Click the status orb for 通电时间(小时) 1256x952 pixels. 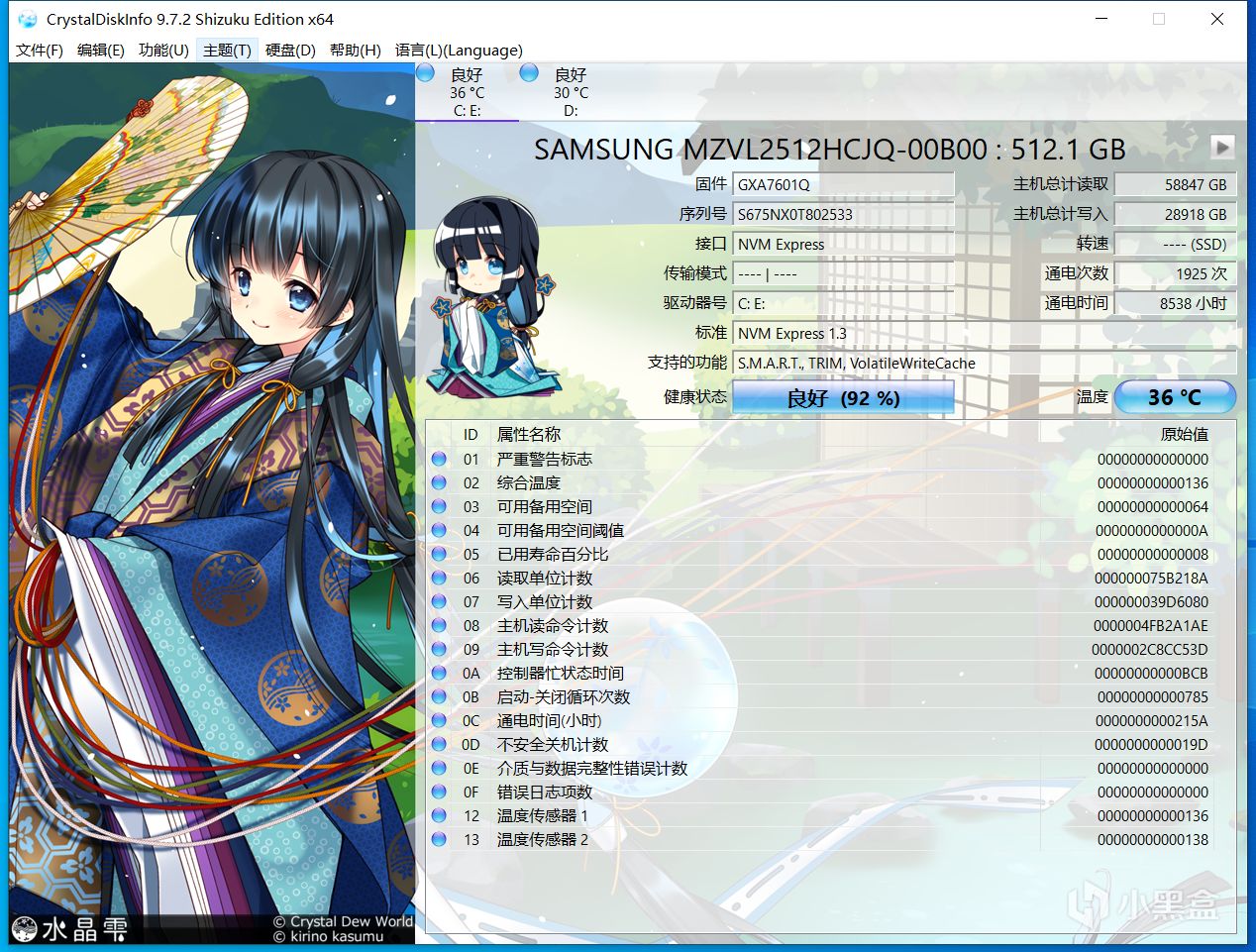[x=439, y=720]
